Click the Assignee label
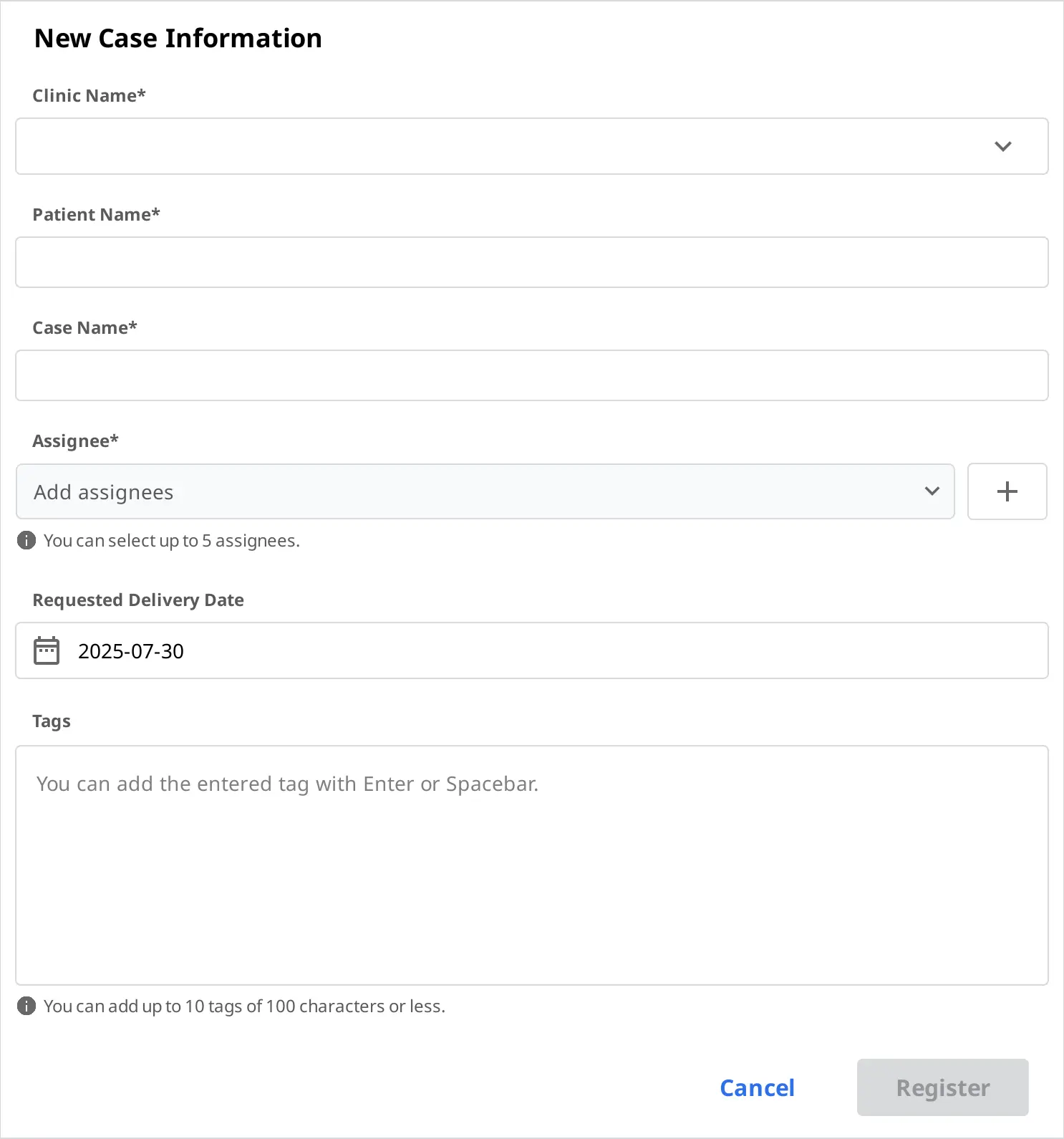This screenshot has width=1064, height=1139. [75, 441]
